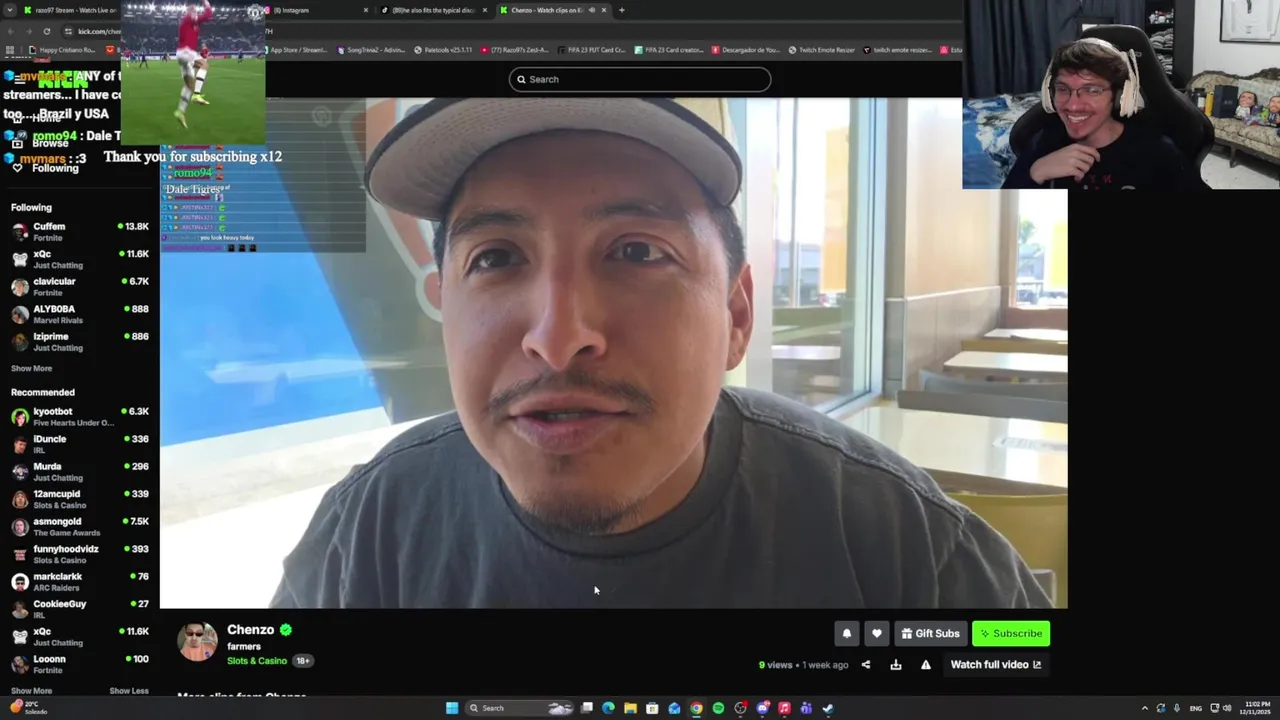Open Task View on taskbar
Image resolution: width=1280 pixels, height=720 pixels.
tap(587, 708)
